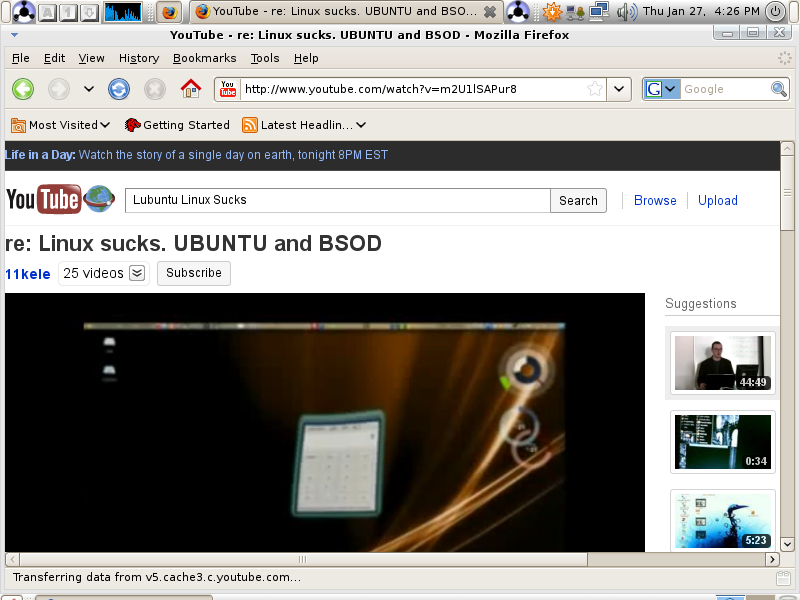Subscribe to the 11kele channel
The width and height of the screenshot is (800, 600).
[x=194, y=273]
